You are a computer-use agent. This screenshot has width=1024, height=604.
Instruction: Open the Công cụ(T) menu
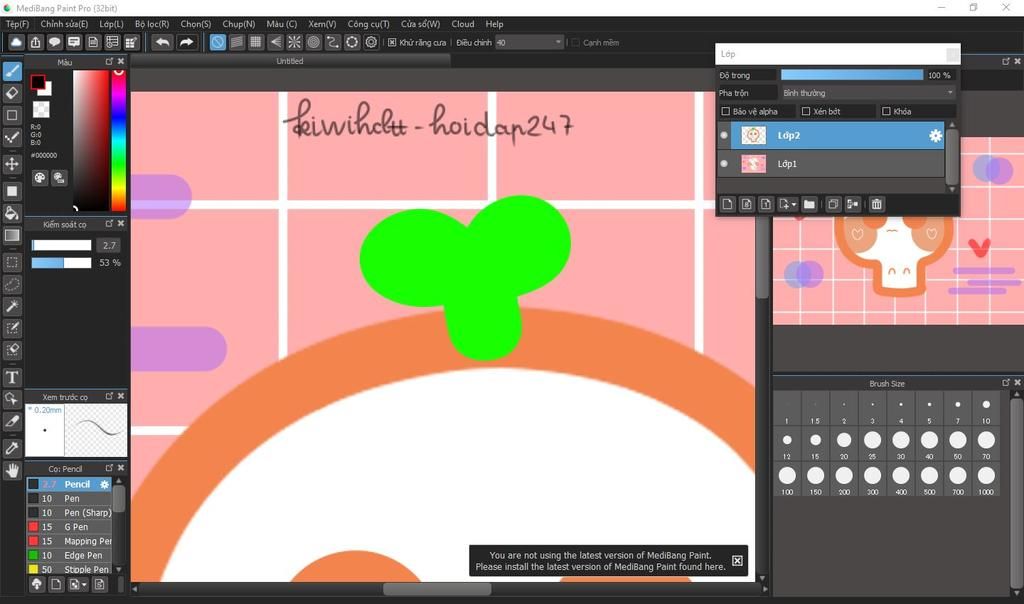(368, 24)
